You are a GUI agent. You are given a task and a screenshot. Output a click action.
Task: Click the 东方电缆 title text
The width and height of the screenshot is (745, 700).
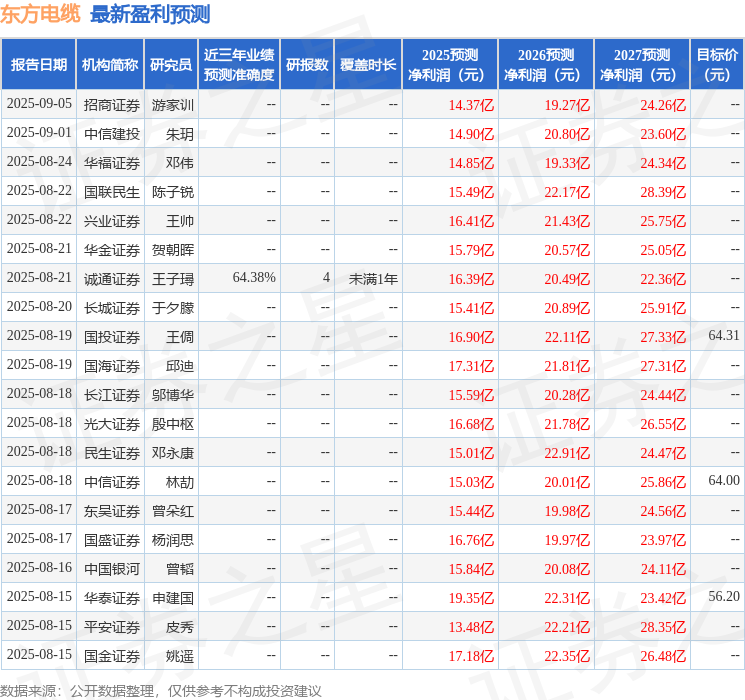tap(40, 14)
